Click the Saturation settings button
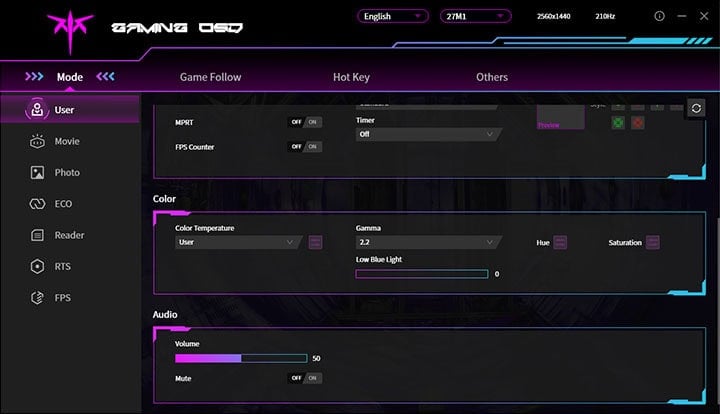 coord(652,242)
